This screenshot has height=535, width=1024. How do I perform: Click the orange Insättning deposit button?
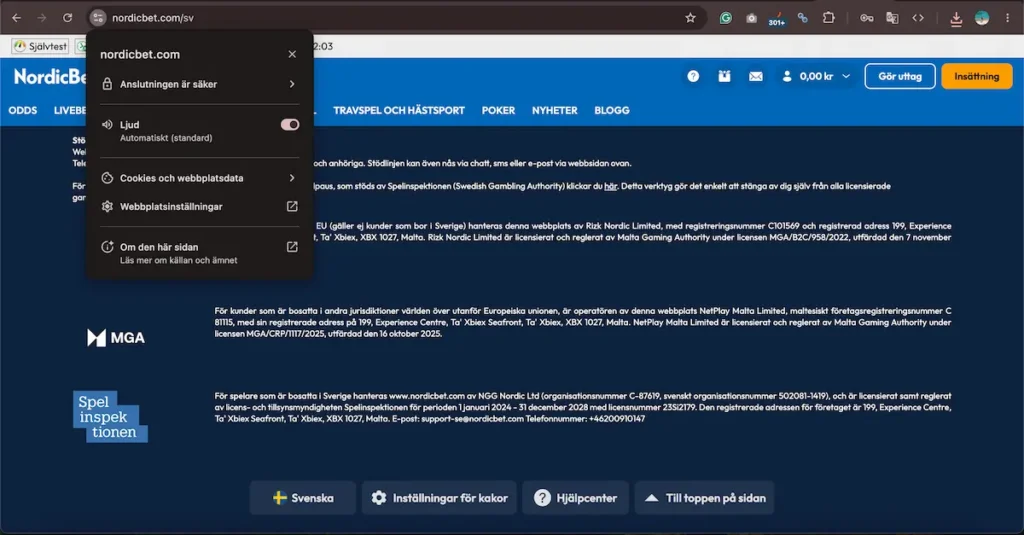click(977, 76)
